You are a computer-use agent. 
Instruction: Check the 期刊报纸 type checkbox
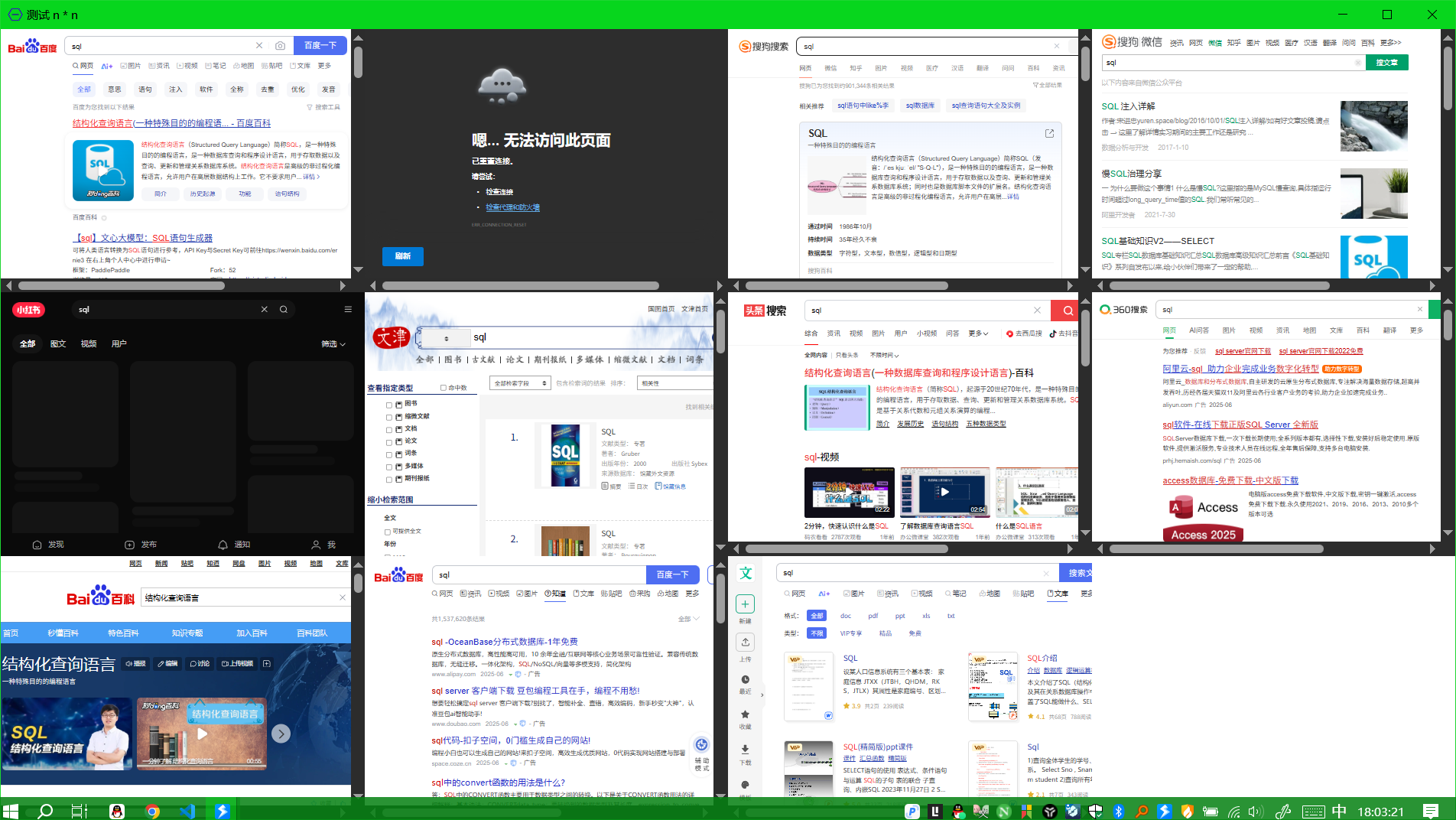coord(389,480)
